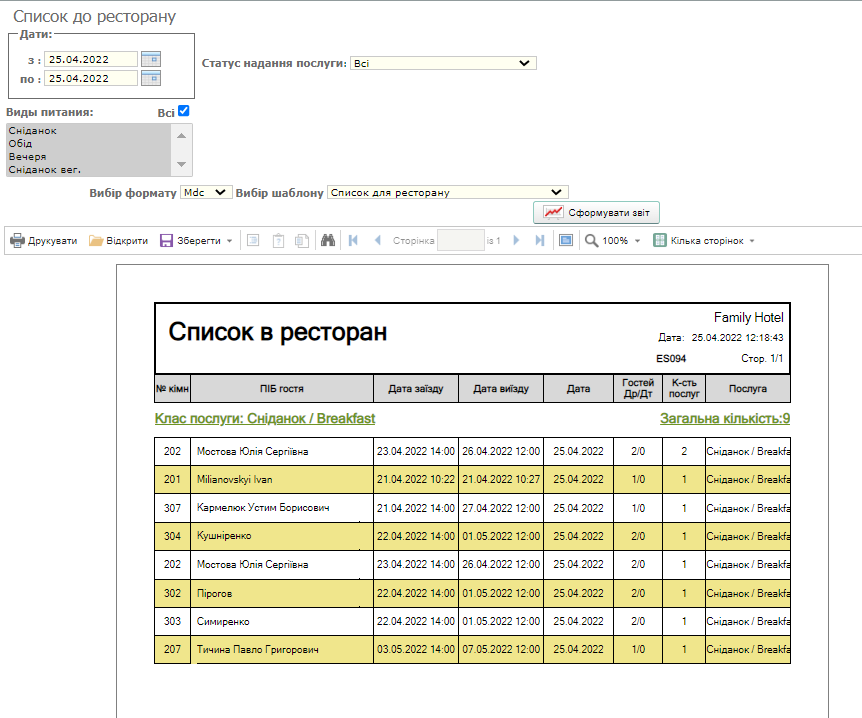Click the full screen view icon
Image resolution: width=862 pixels, height=718 pixels.
pyautogui.click(x=566, y=241)
